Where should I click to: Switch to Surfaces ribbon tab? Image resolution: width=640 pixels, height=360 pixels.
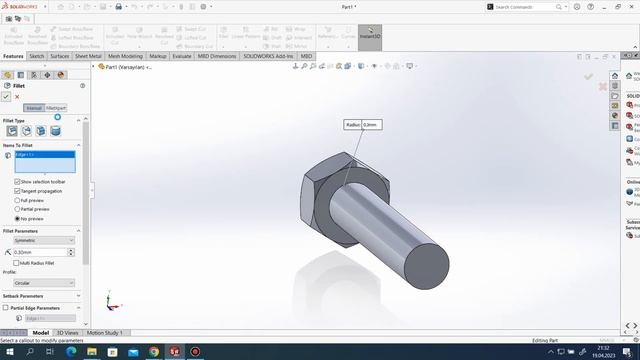coord(60,56)
